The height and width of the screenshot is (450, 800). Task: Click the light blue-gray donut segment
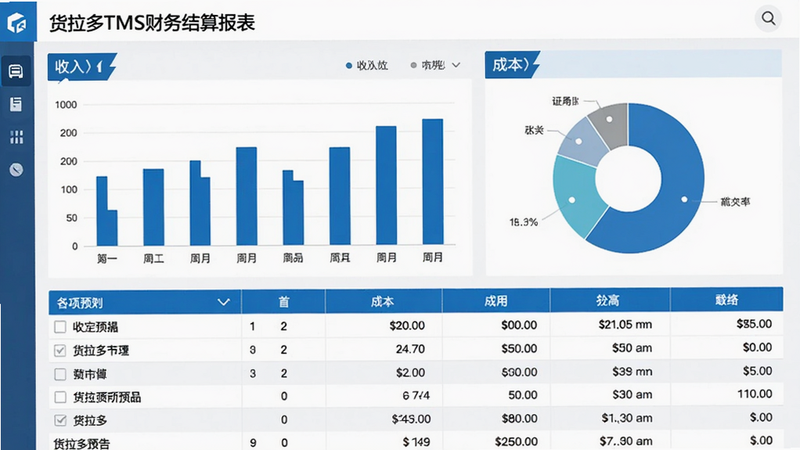pyautogui.click(x=581, y=141)
